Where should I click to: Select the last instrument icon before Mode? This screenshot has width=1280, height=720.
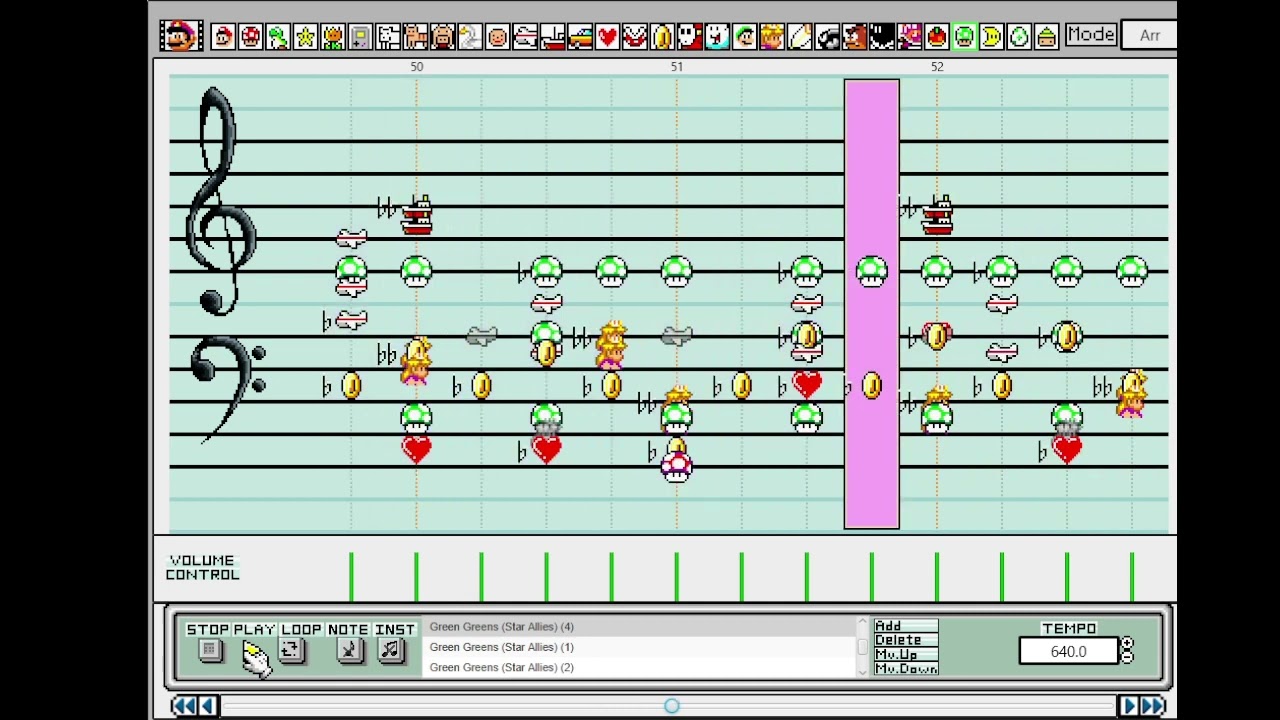click(1046, 37)
